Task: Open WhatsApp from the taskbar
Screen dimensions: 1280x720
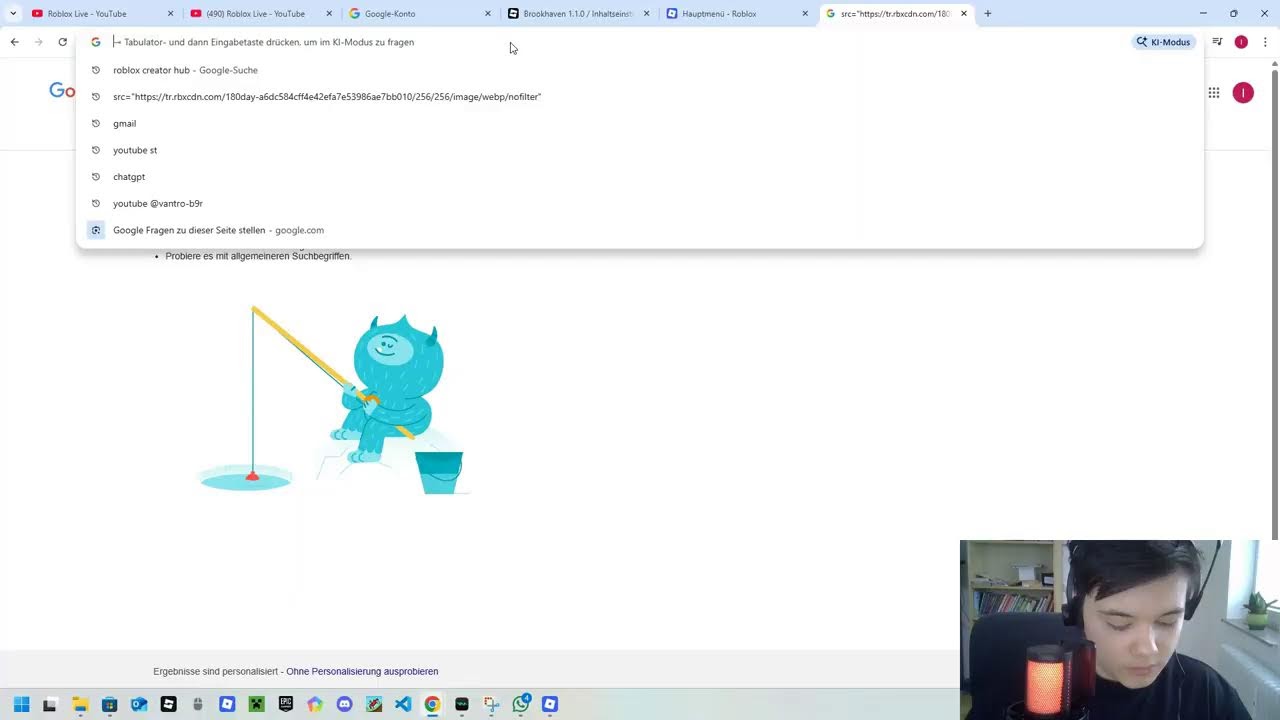Action: coord(521,704)
